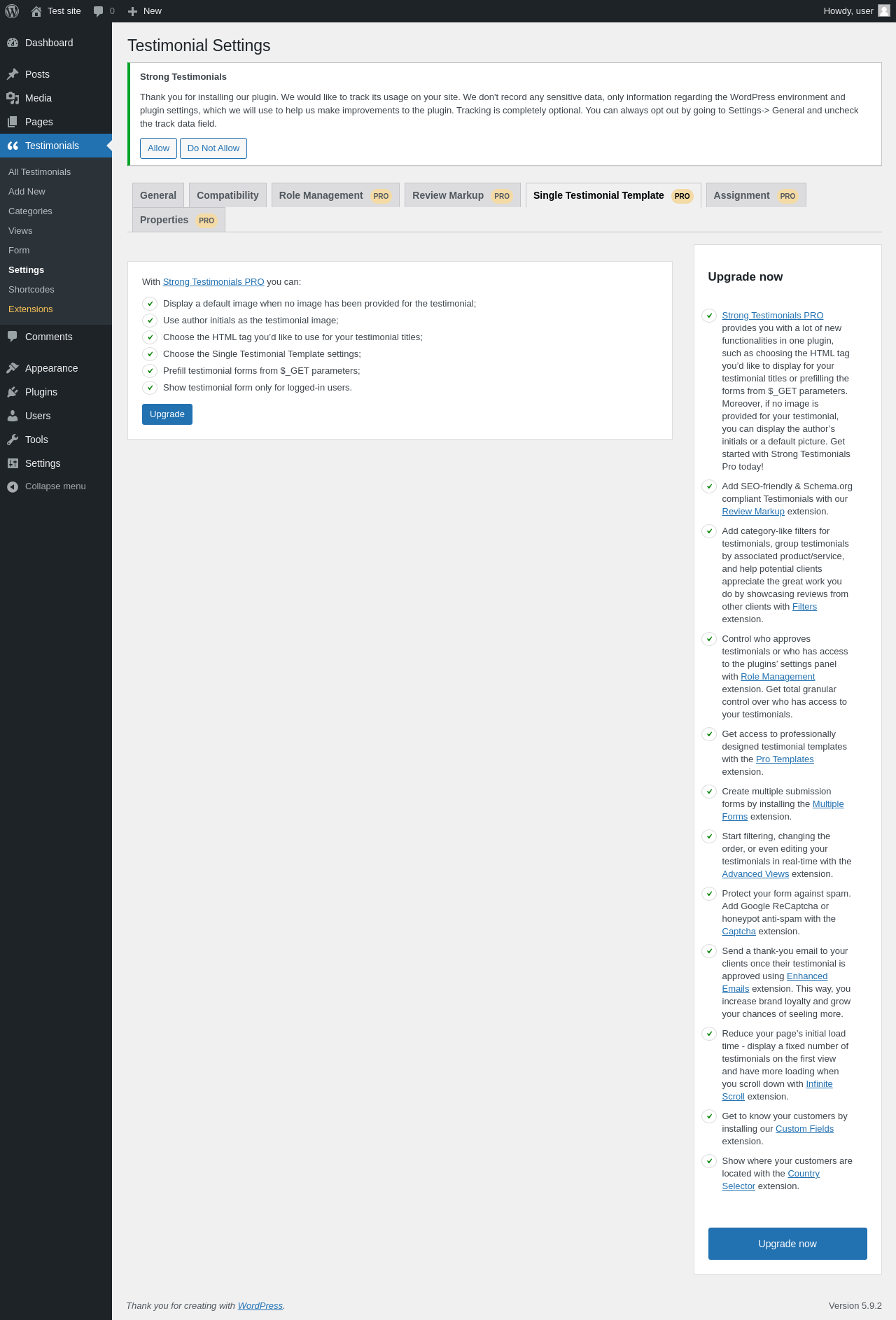Open the comments bubble icon in admin bar

tap(98, 11)
